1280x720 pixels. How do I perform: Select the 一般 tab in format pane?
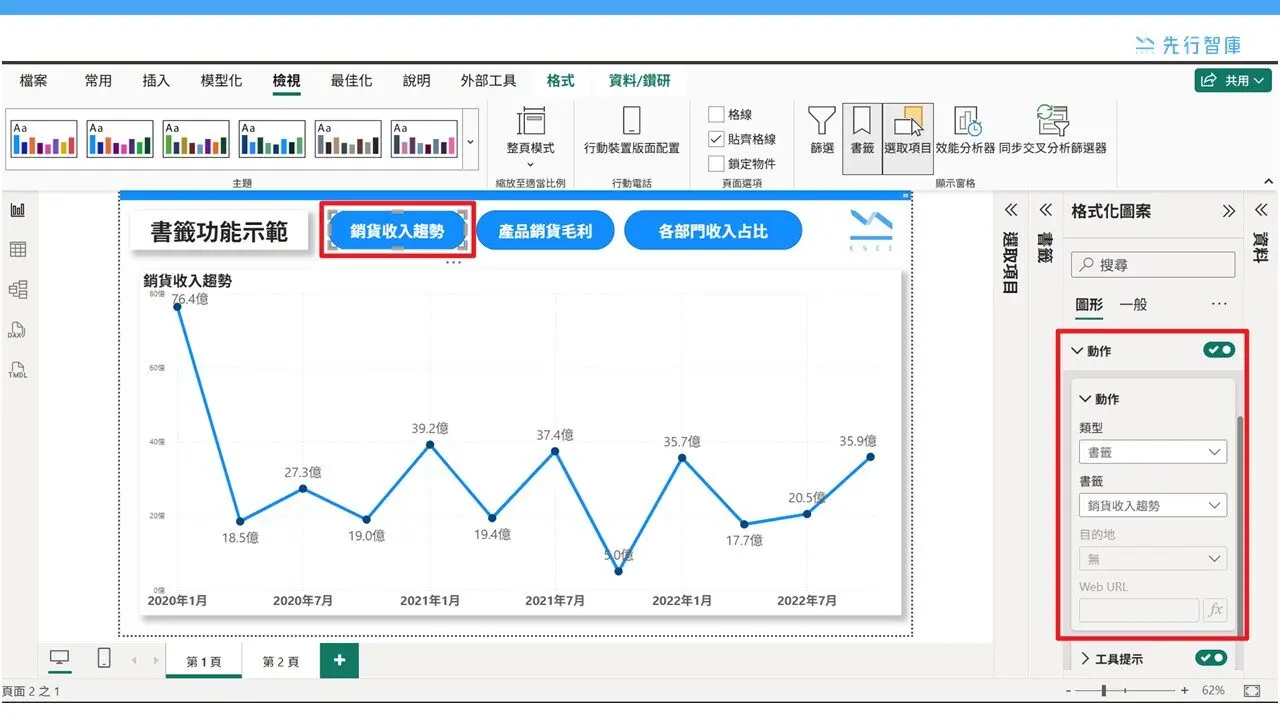click(x=1133, y=304)
